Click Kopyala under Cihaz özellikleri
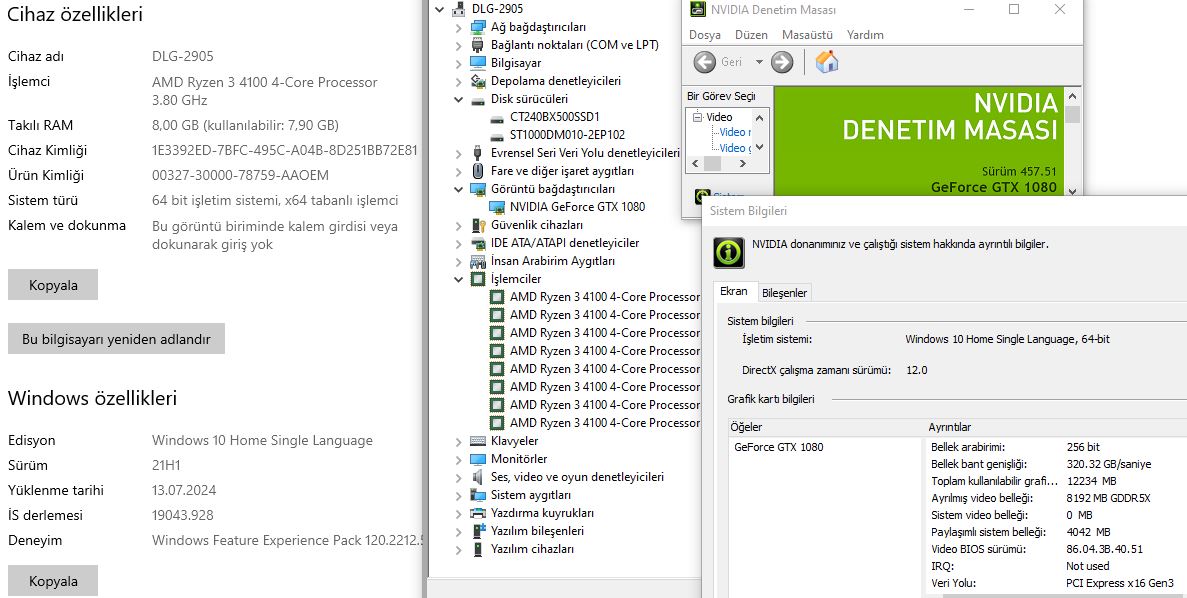This screenshot has height=598, width=1187. [x=53, y=285]
